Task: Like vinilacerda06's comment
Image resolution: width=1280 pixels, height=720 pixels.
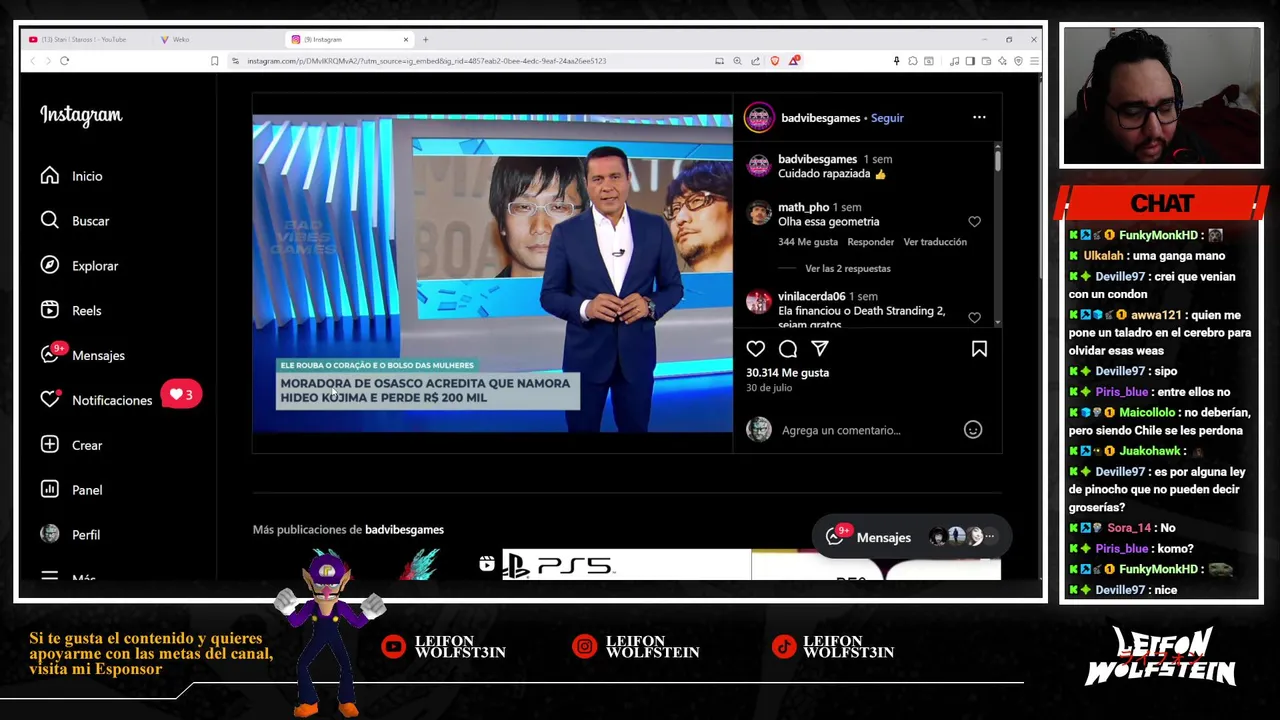Action: pyautogui.click(x=974, y=317)
